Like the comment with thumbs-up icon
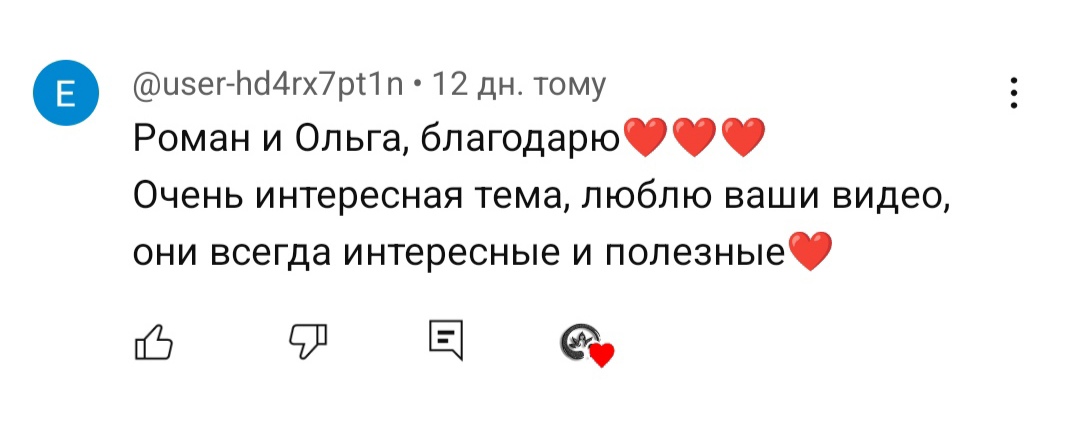This screenshot has height=438, width=1080. click(153, 342)
